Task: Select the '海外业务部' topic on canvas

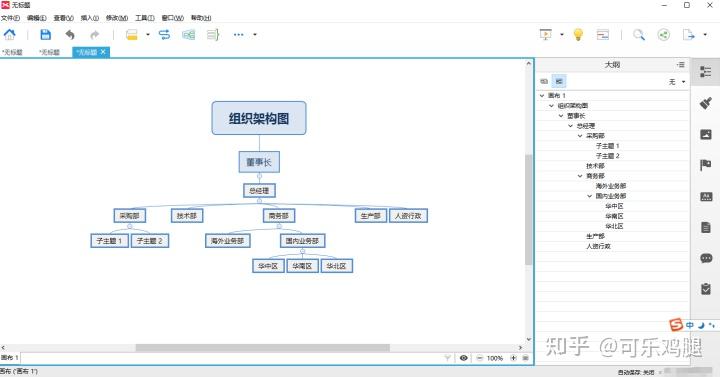Action: tap(228, 241)
